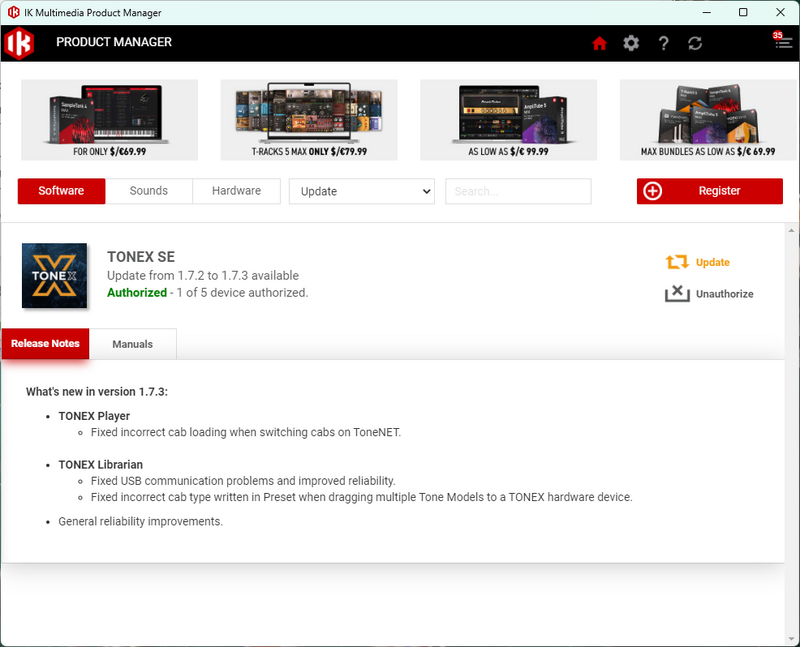
Task: Click the title bar IK app icon
Action: (x=13, y=12)
